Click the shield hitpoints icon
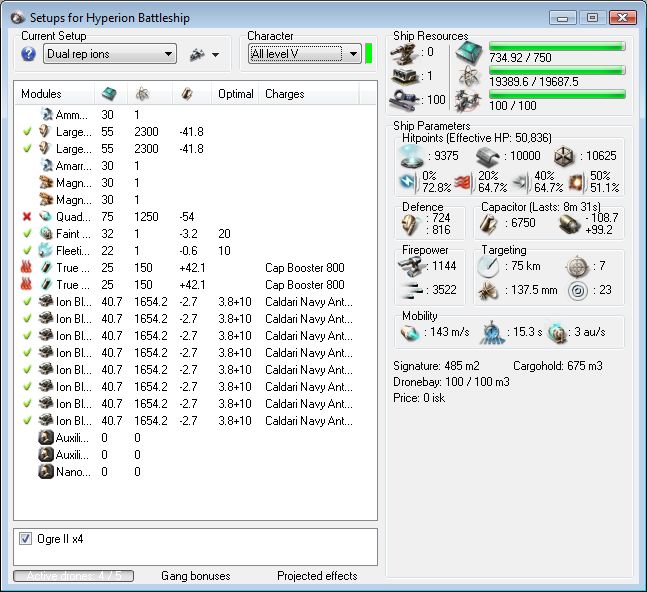The width and height of the screenshot is (647, 592). pos(412,156)
